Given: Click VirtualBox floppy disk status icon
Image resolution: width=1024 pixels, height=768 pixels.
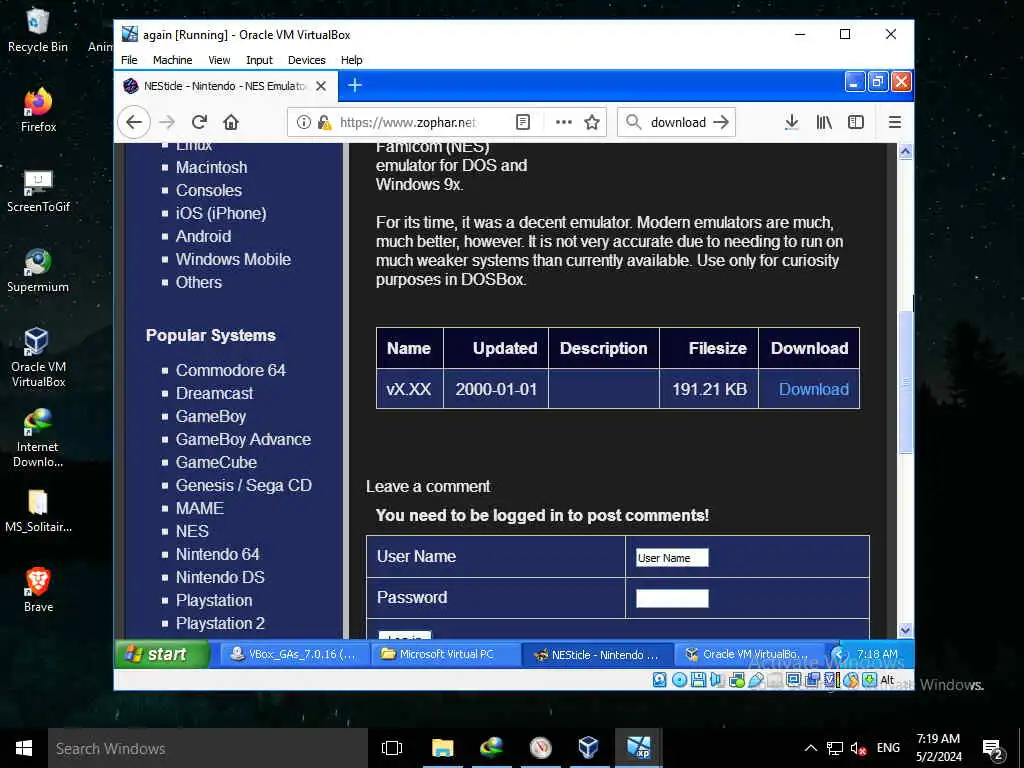Looking at the screenshot, I should coord(698,680).
